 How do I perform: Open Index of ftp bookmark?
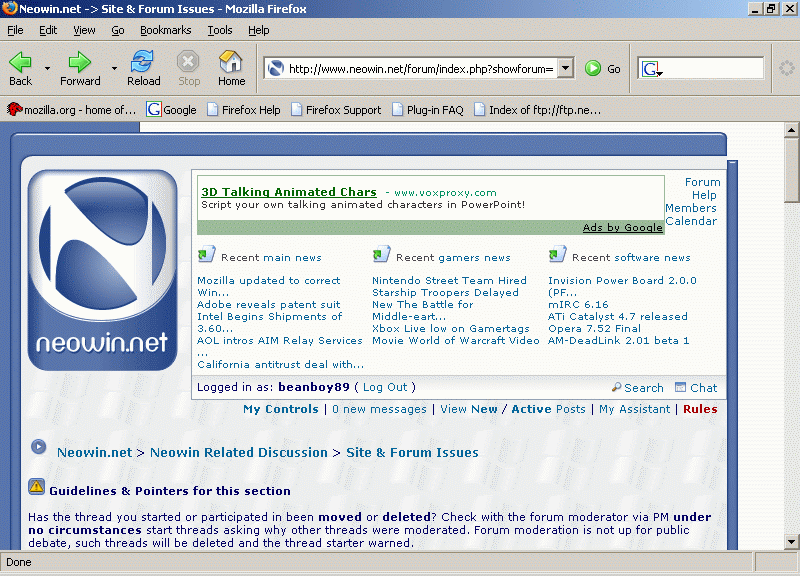click(537, 110)
